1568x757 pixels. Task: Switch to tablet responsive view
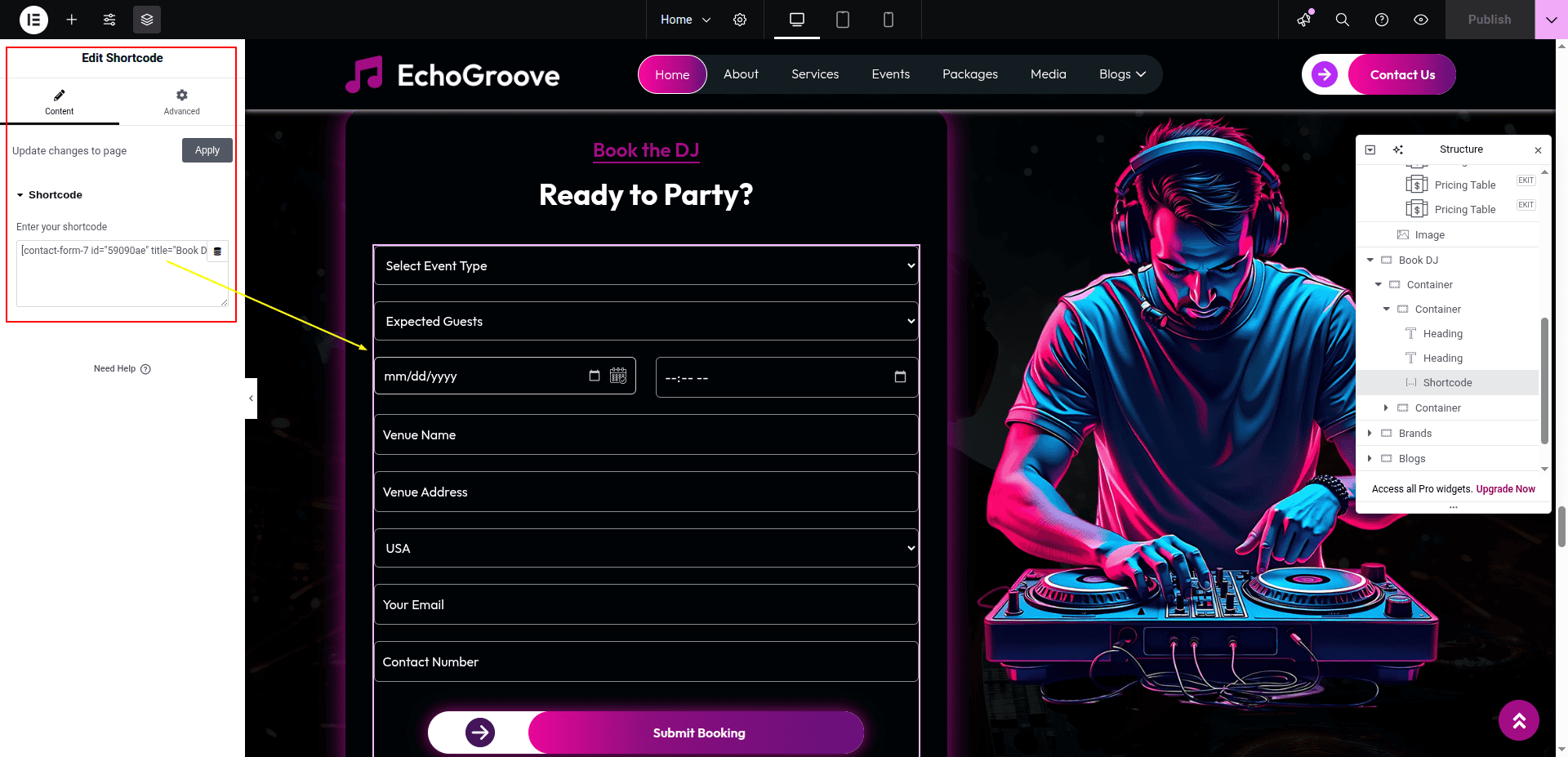[843, 20]
